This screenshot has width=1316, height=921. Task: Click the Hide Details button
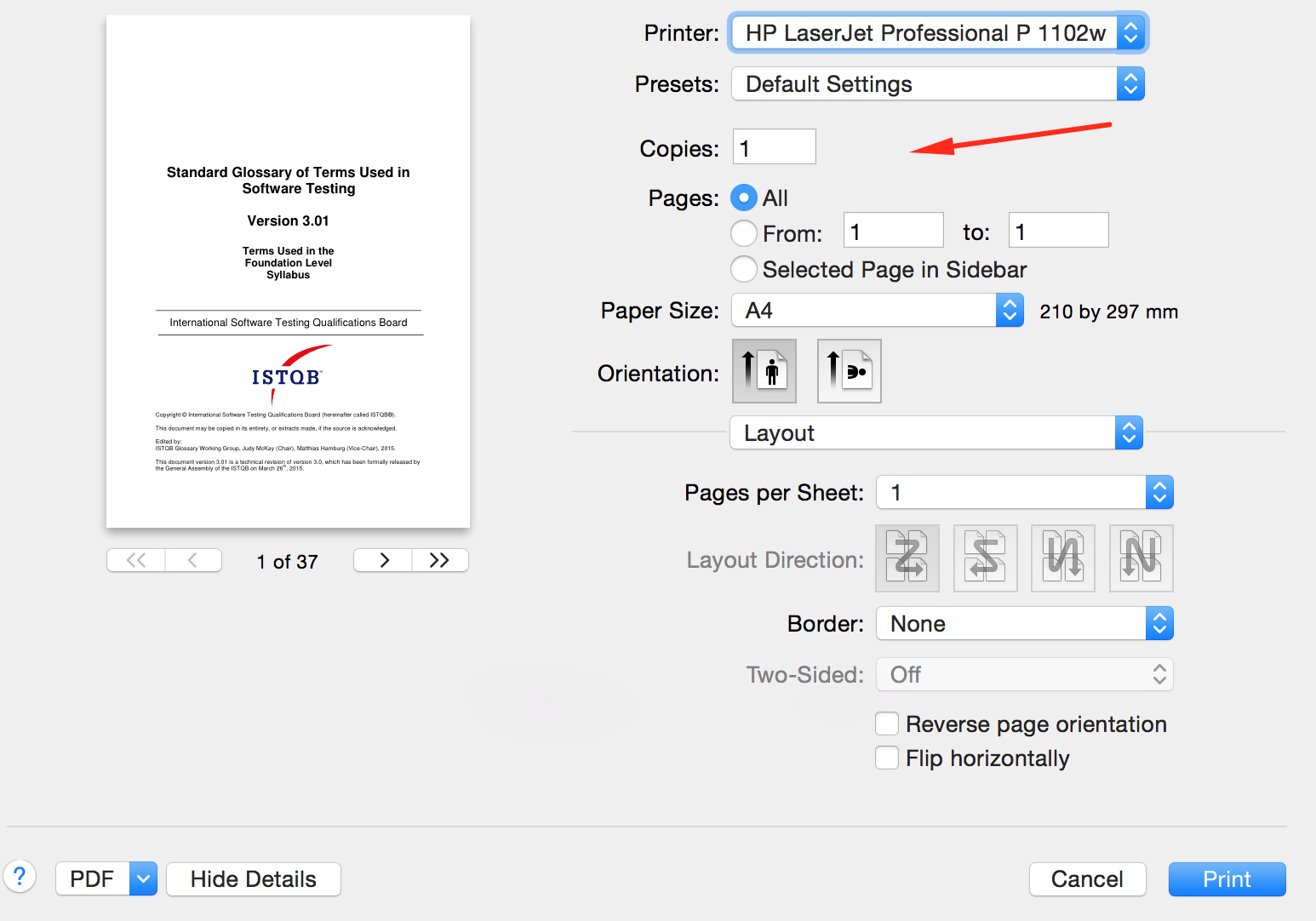(254, 879)
